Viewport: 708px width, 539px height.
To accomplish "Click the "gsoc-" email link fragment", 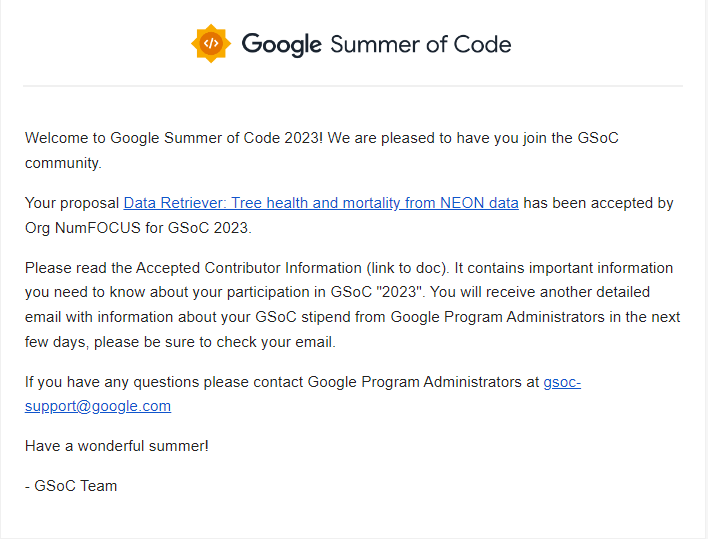I will click(562, 382).
